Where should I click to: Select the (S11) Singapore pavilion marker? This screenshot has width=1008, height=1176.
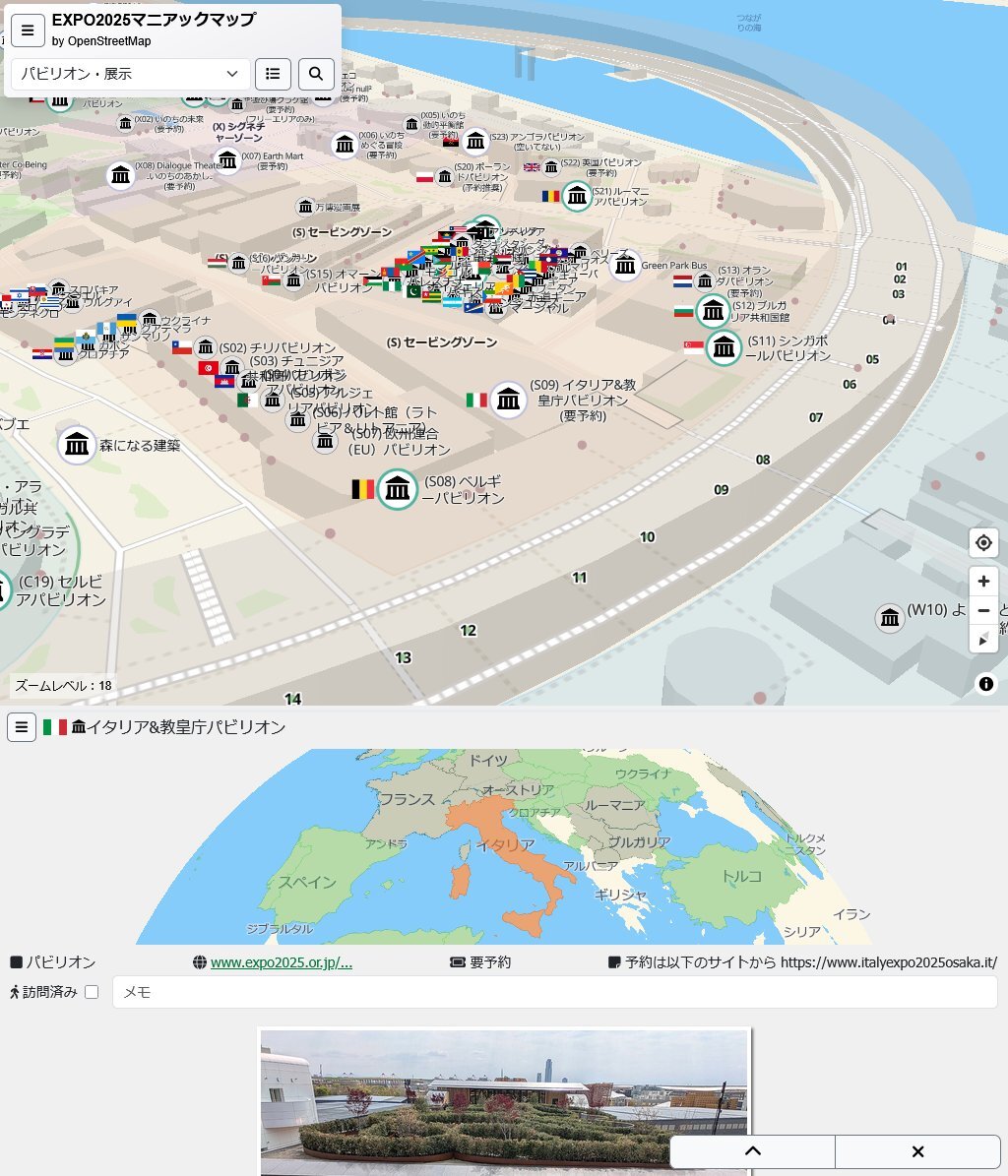coord(724,348)
